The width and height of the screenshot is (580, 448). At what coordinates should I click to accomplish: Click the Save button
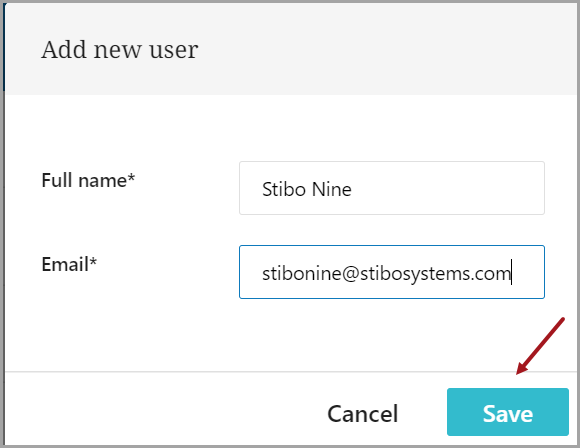pyautogui.click(x=508, y=412)
